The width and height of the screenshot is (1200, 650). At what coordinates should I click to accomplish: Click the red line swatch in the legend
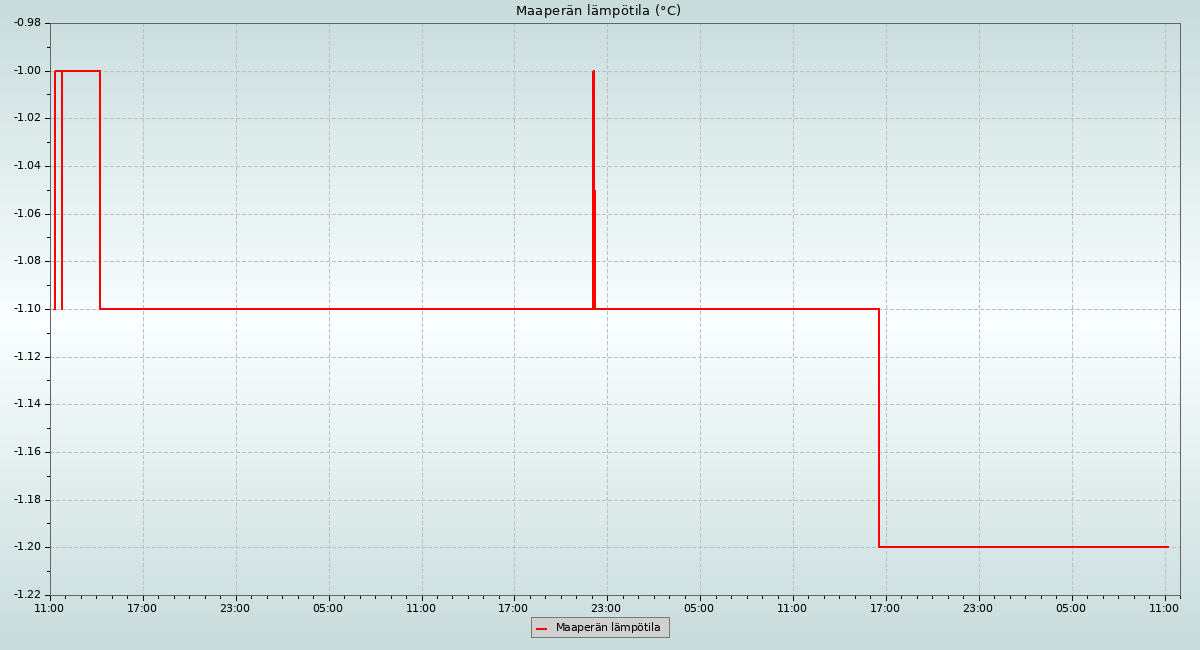(542, 628)
